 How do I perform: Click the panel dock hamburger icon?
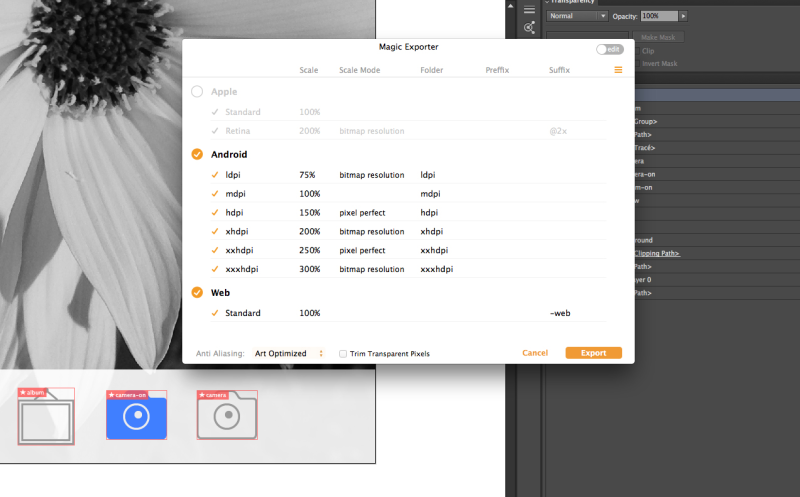coord(529,10)
